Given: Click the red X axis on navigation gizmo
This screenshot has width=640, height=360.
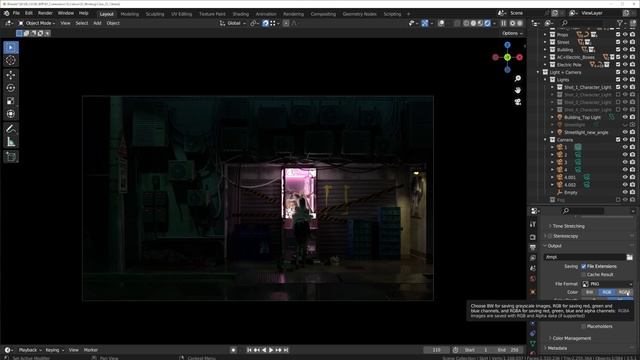Looking at the screenshot, I should coord(520,58).
